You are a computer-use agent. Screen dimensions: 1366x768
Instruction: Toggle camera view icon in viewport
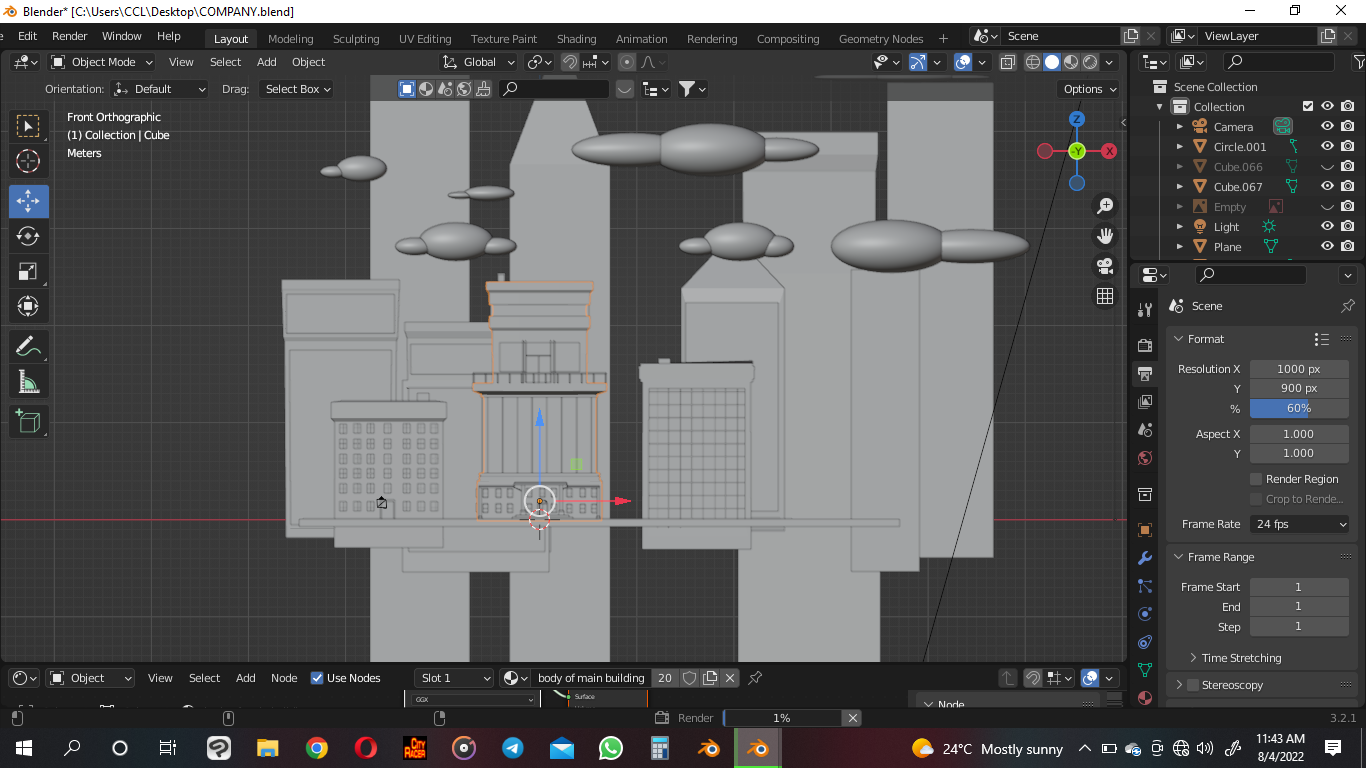coord(1105,266)
